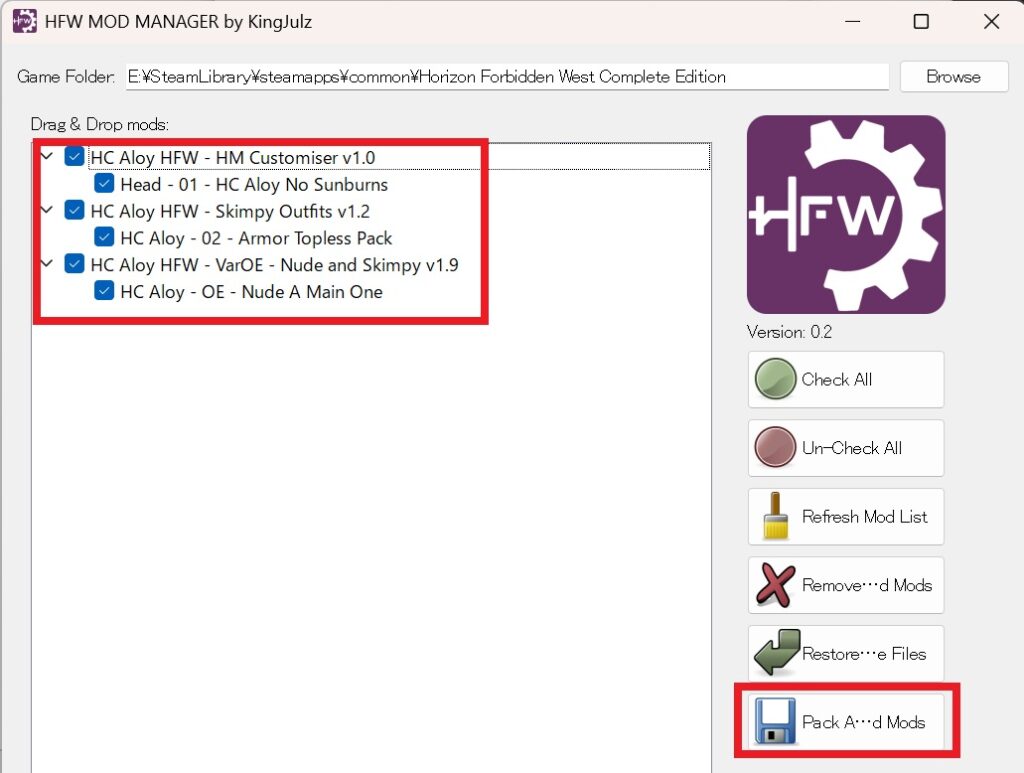Click the red X Remove Mods icon

click(x=775, y=584)
